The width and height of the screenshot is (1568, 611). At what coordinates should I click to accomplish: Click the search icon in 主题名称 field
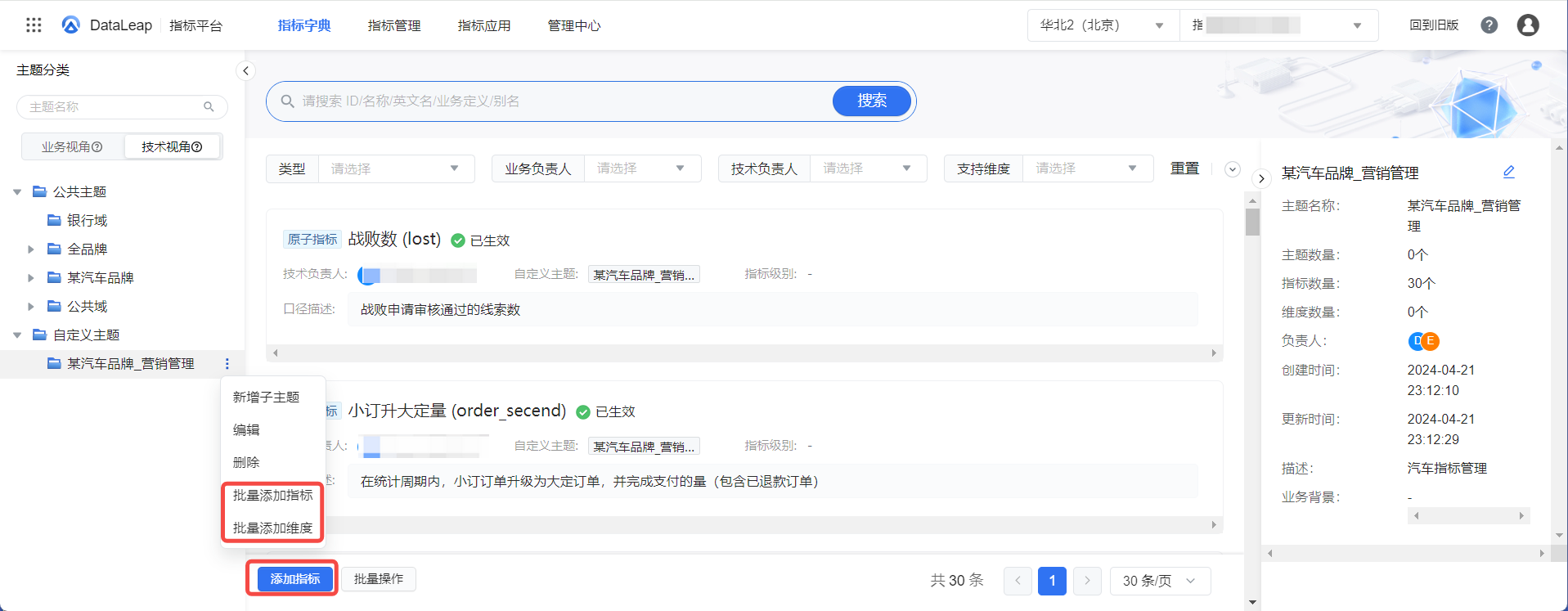click(209, 107)
